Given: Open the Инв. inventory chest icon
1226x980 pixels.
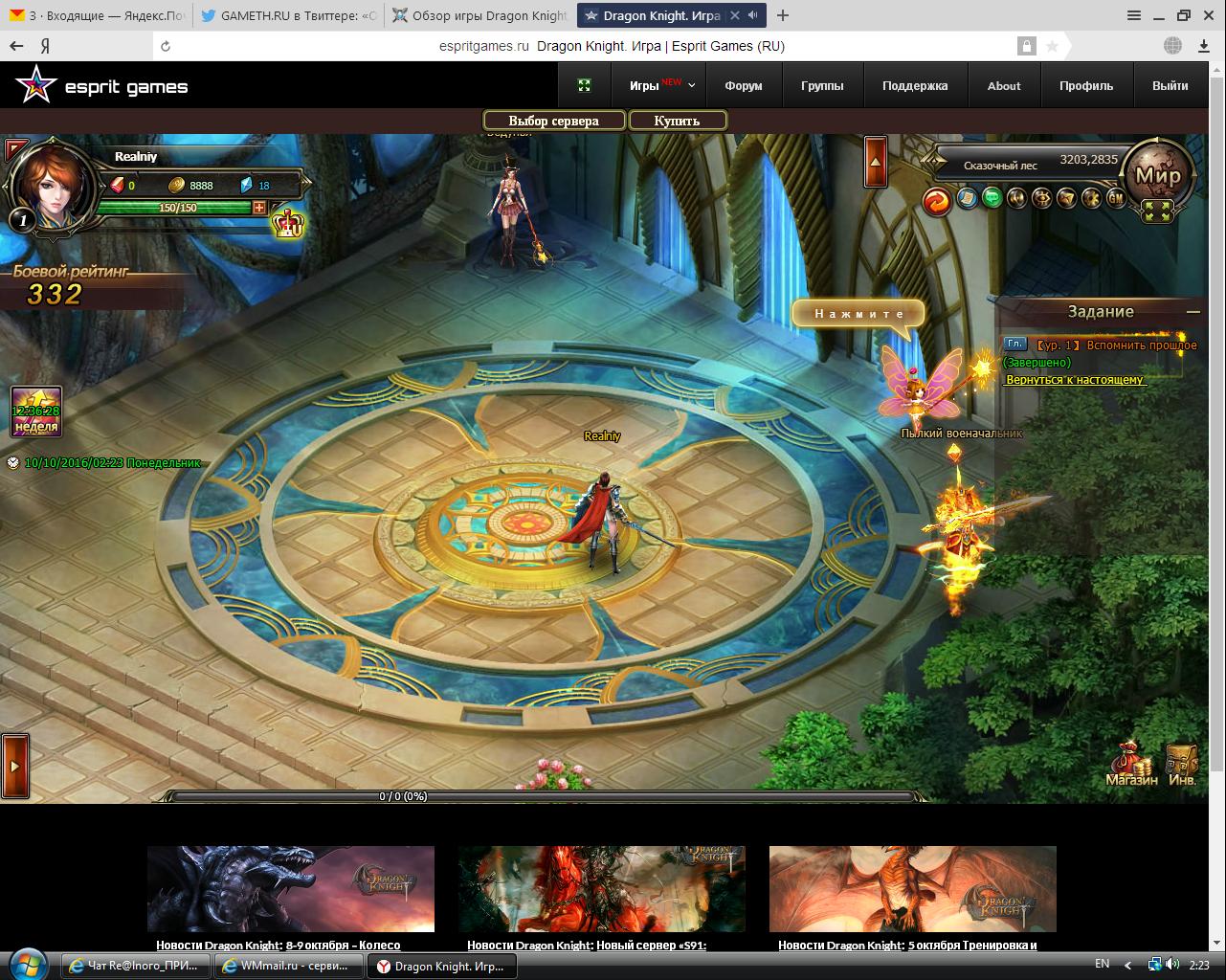Looking at the screenshot, I should click(x=1183, y=764).
